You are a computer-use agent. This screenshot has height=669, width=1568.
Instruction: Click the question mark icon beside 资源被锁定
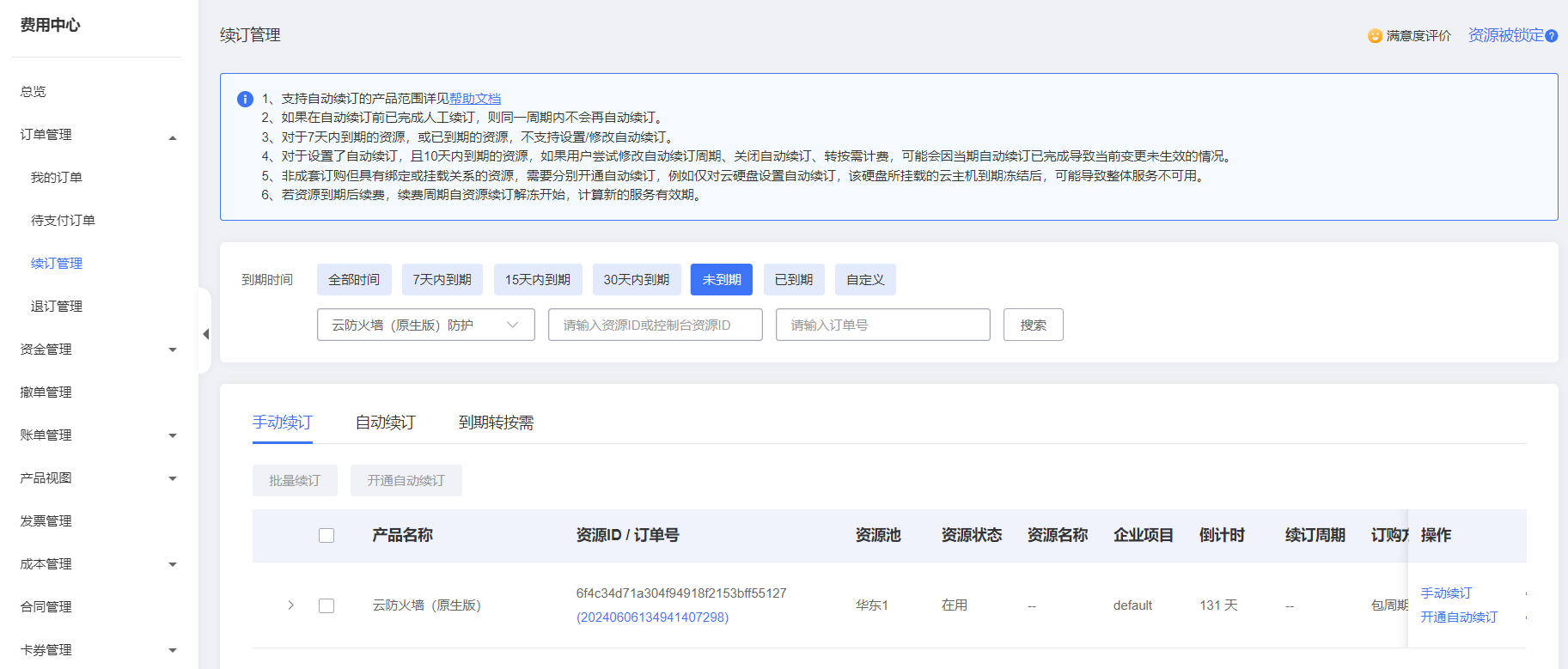coord(1551,36)
